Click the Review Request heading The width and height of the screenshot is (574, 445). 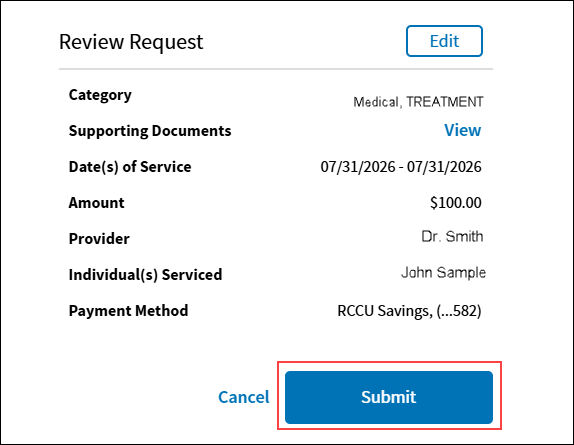(131, 42)
